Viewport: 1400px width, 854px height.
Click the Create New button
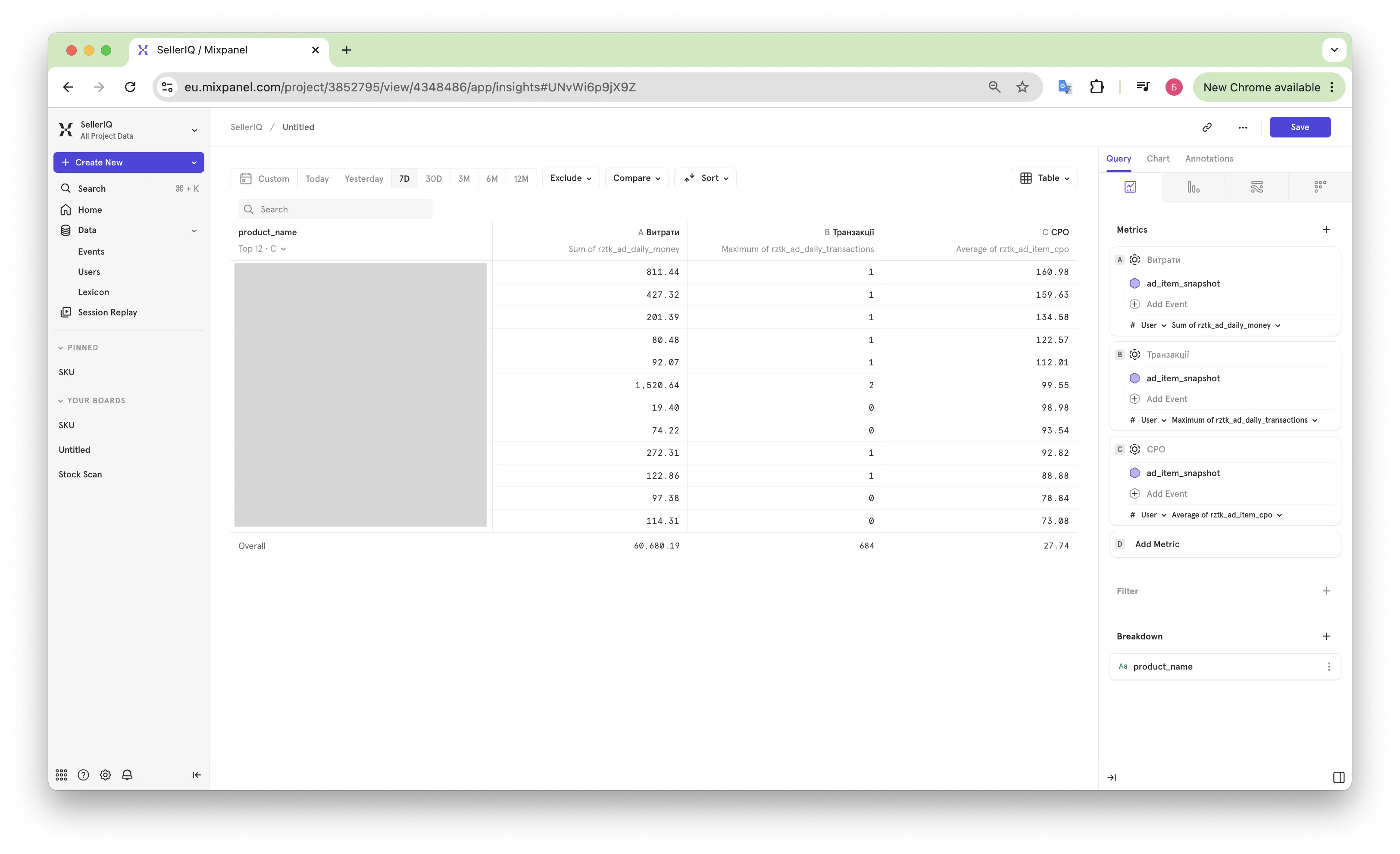pos(128,162)
